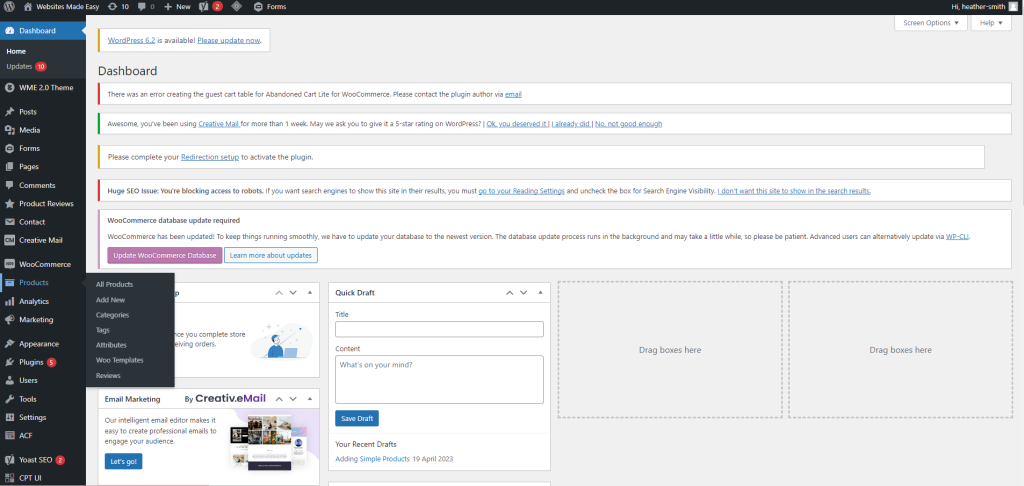1024x486 pixels.
Task: Choose Categories from the Products submenu
Action: [x=112, y=315]
